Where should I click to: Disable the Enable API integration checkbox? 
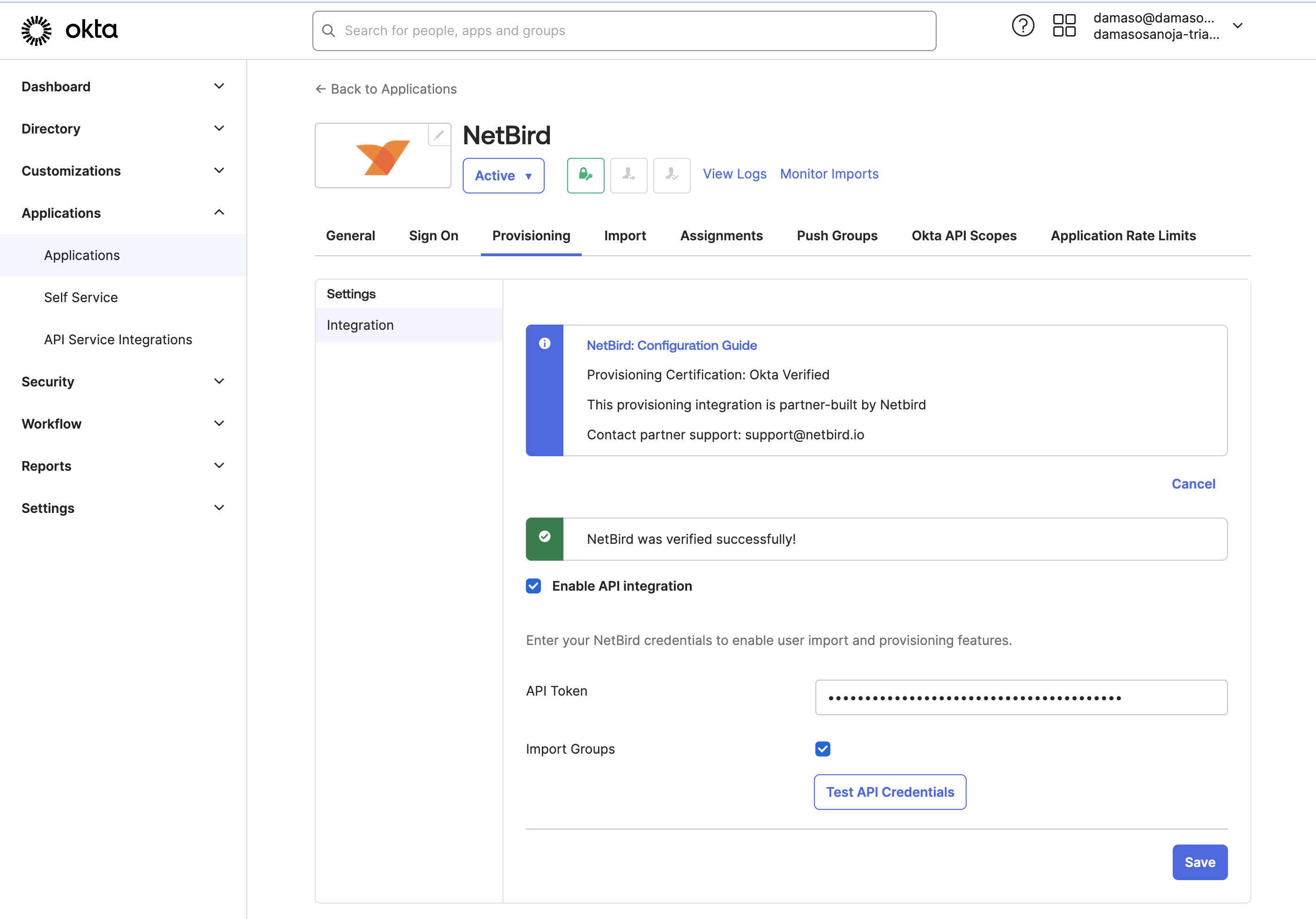tap(533, 586)
